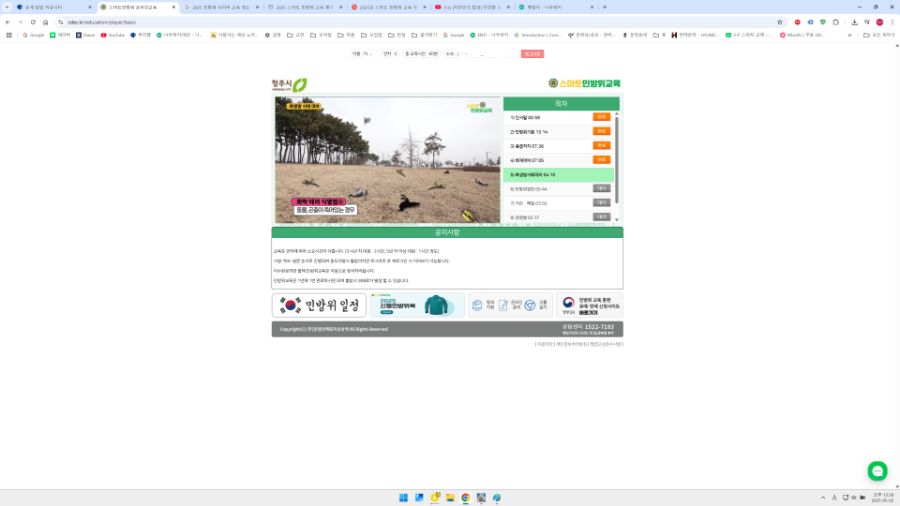Click the browser reload icon
The height and width of the screenshot is (506, 900).
[x=33, y=21]
